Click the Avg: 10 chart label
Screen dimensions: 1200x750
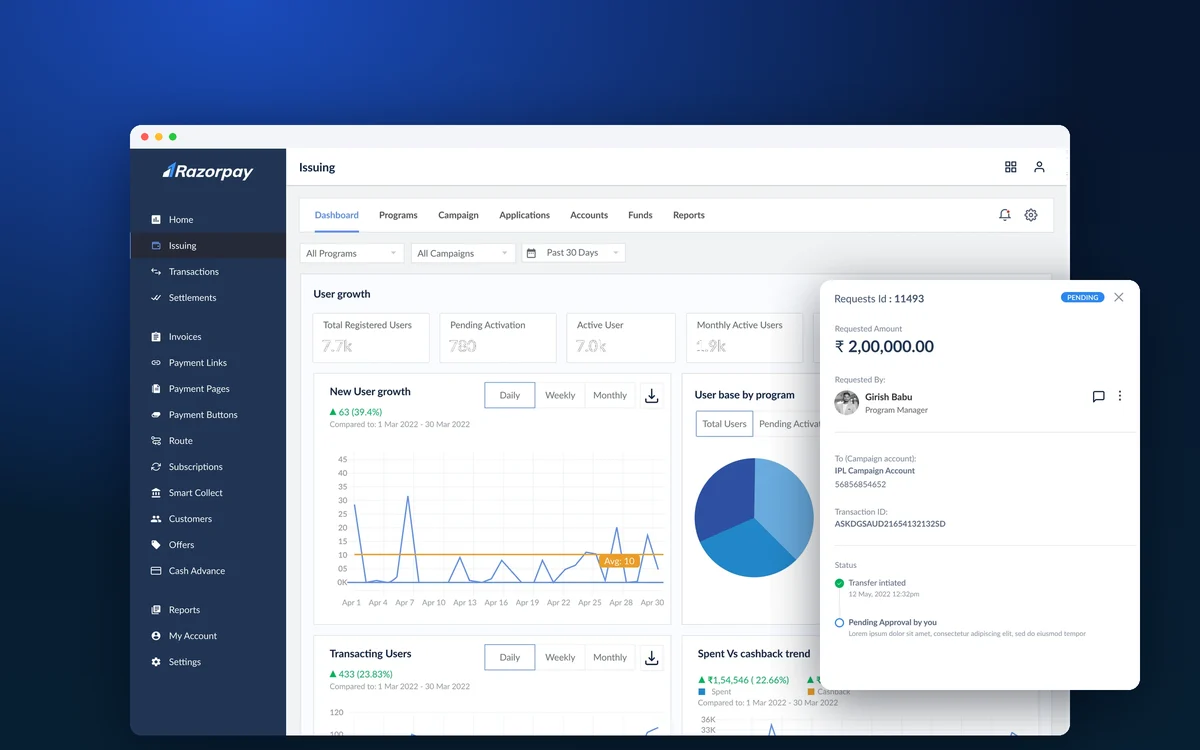(x=619, y=561)
